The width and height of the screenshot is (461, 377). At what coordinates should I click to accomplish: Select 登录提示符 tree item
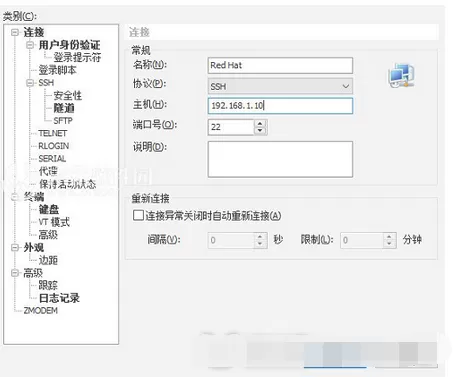[77, 57]
